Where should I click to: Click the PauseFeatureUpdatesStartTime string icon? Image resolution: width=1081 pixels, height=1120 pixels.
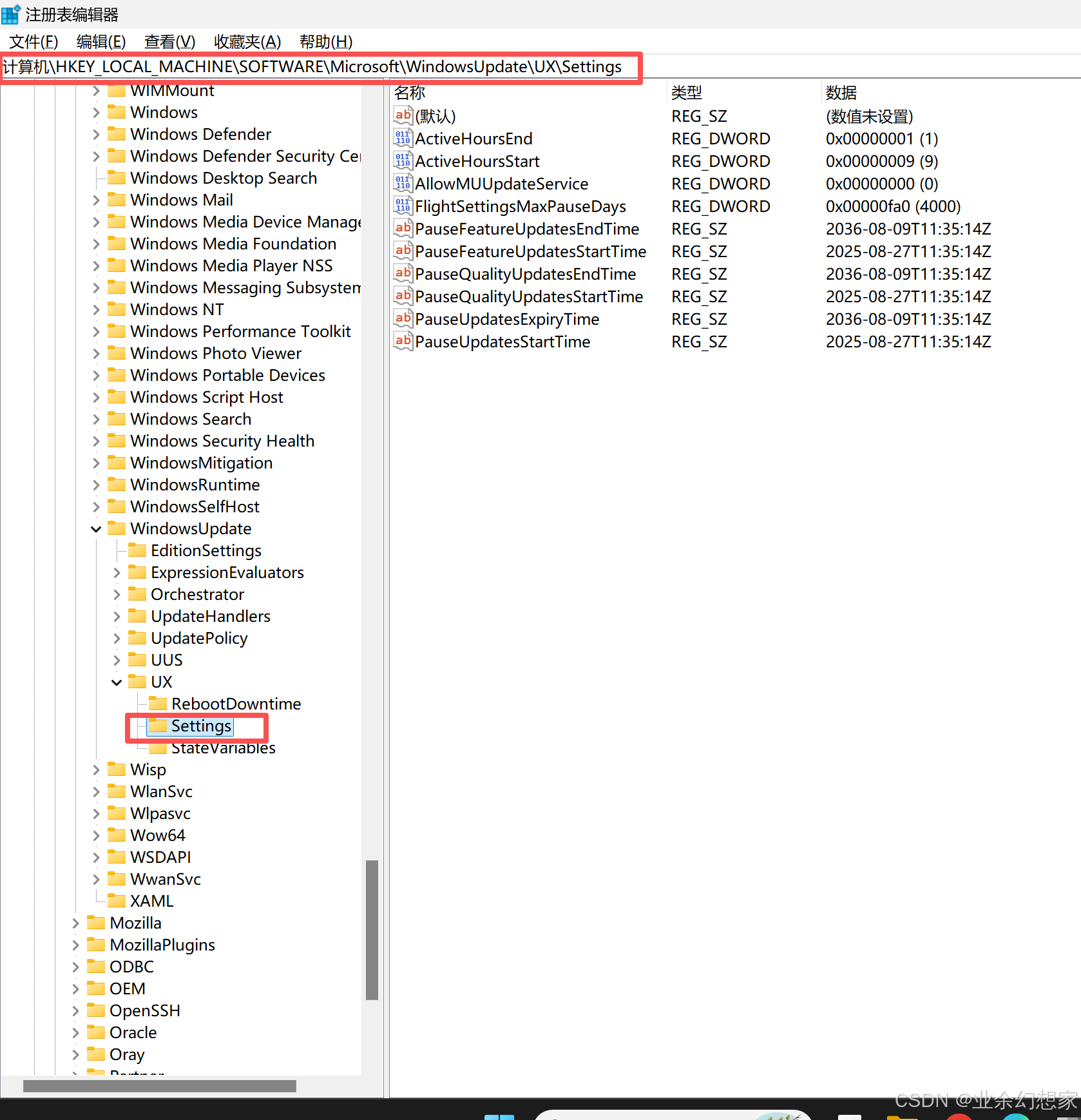(403, 251)
